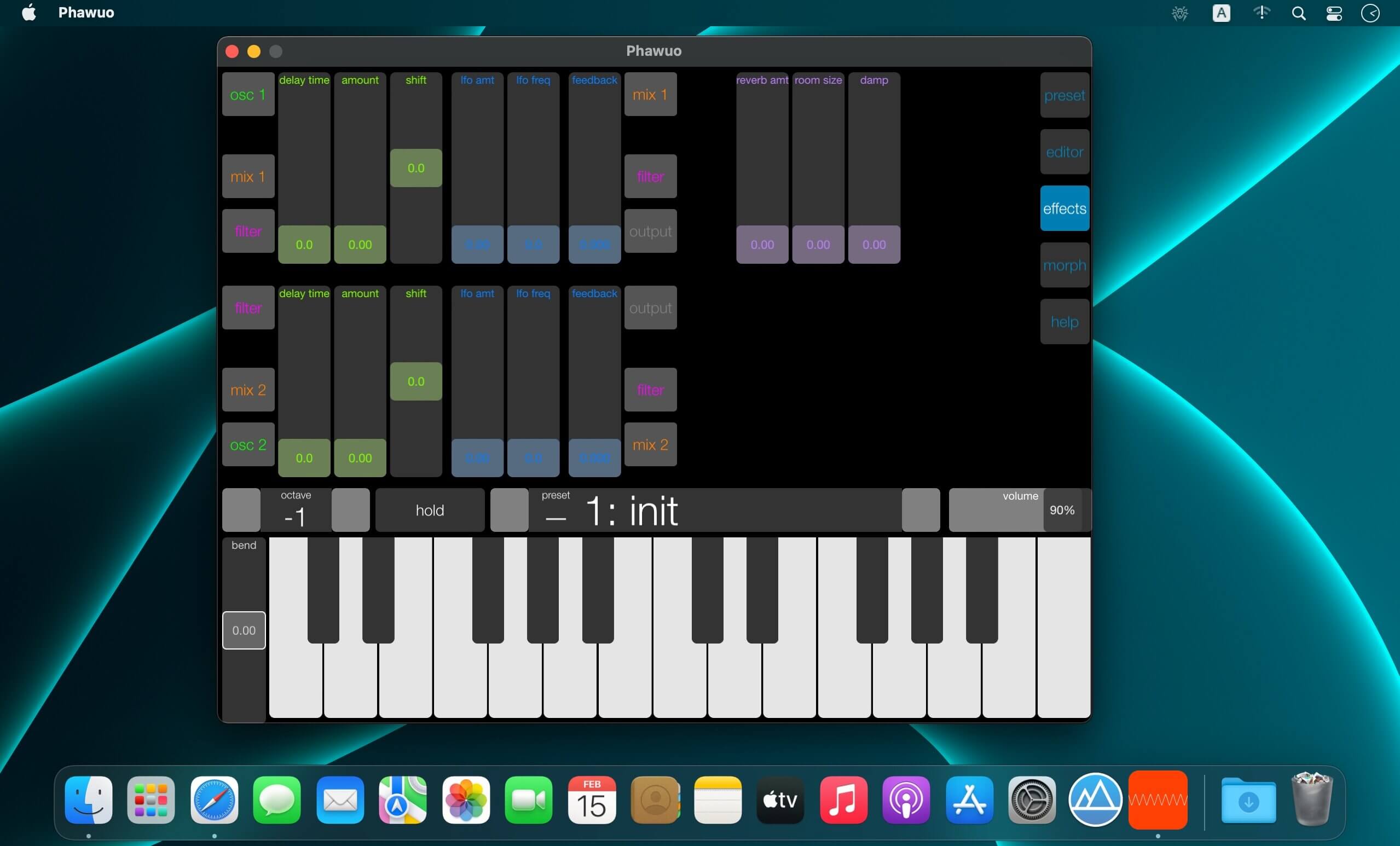
Task: Click the orange Phawuo waveform Dock icon
Action: (x=1158, y=800)
